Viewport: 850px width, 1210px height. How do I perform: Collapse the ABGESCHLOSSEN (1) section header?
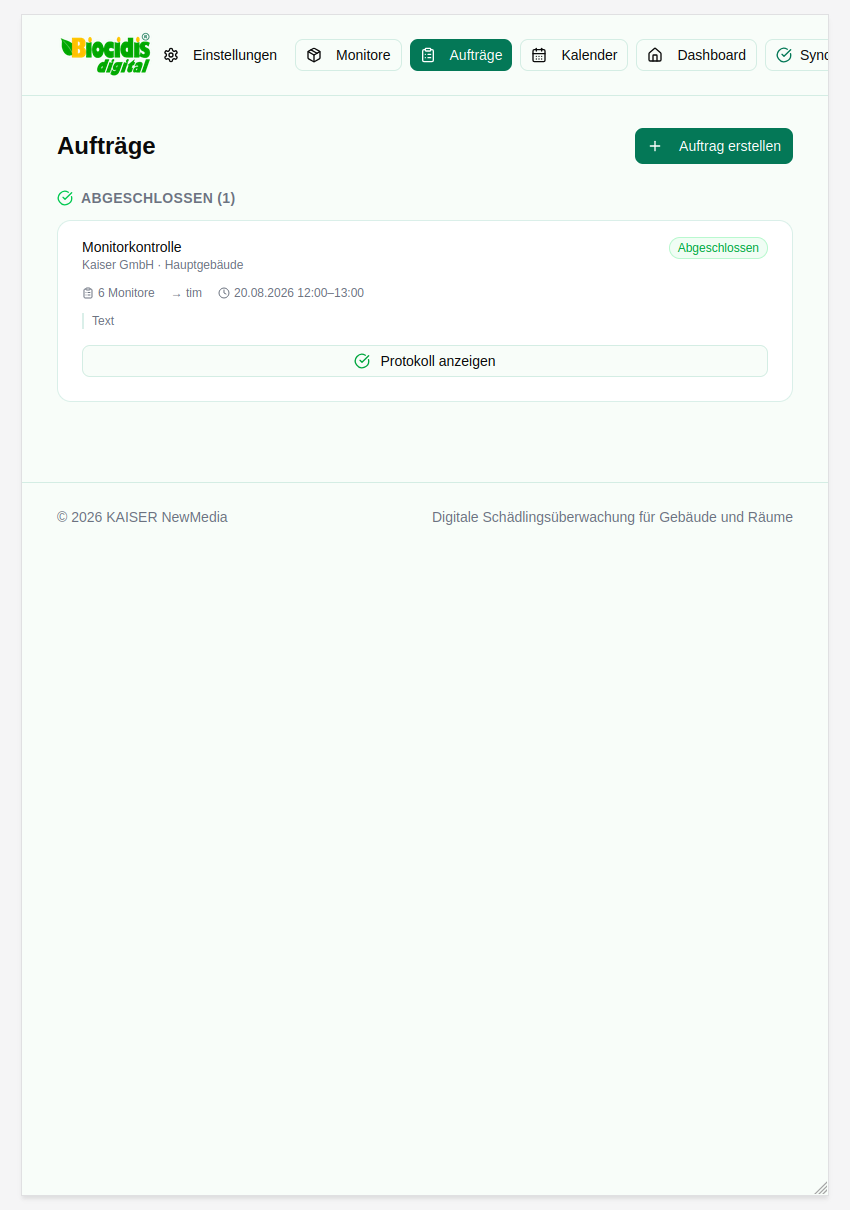click(147, 198)
